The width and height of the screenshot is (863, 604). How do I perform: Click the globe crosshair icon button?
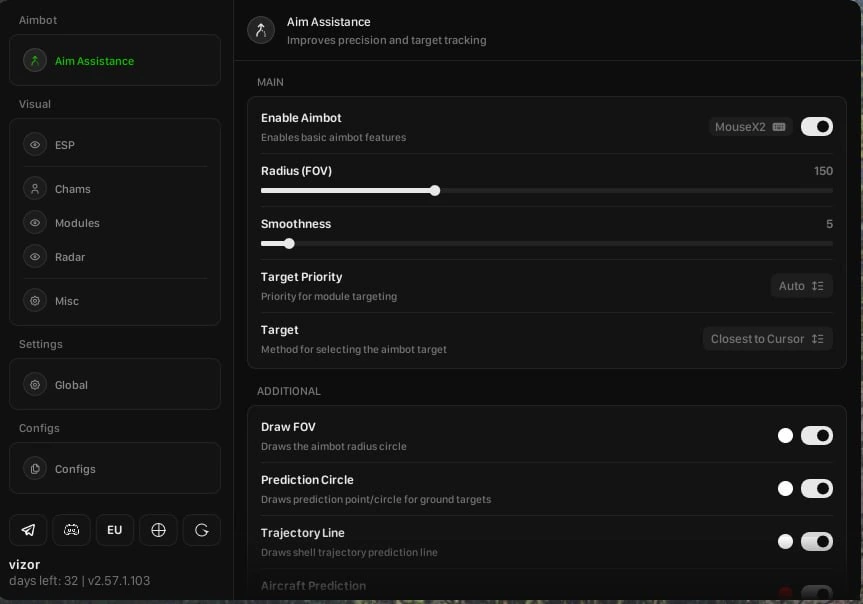pyautogui.click(x=159, y=530)
